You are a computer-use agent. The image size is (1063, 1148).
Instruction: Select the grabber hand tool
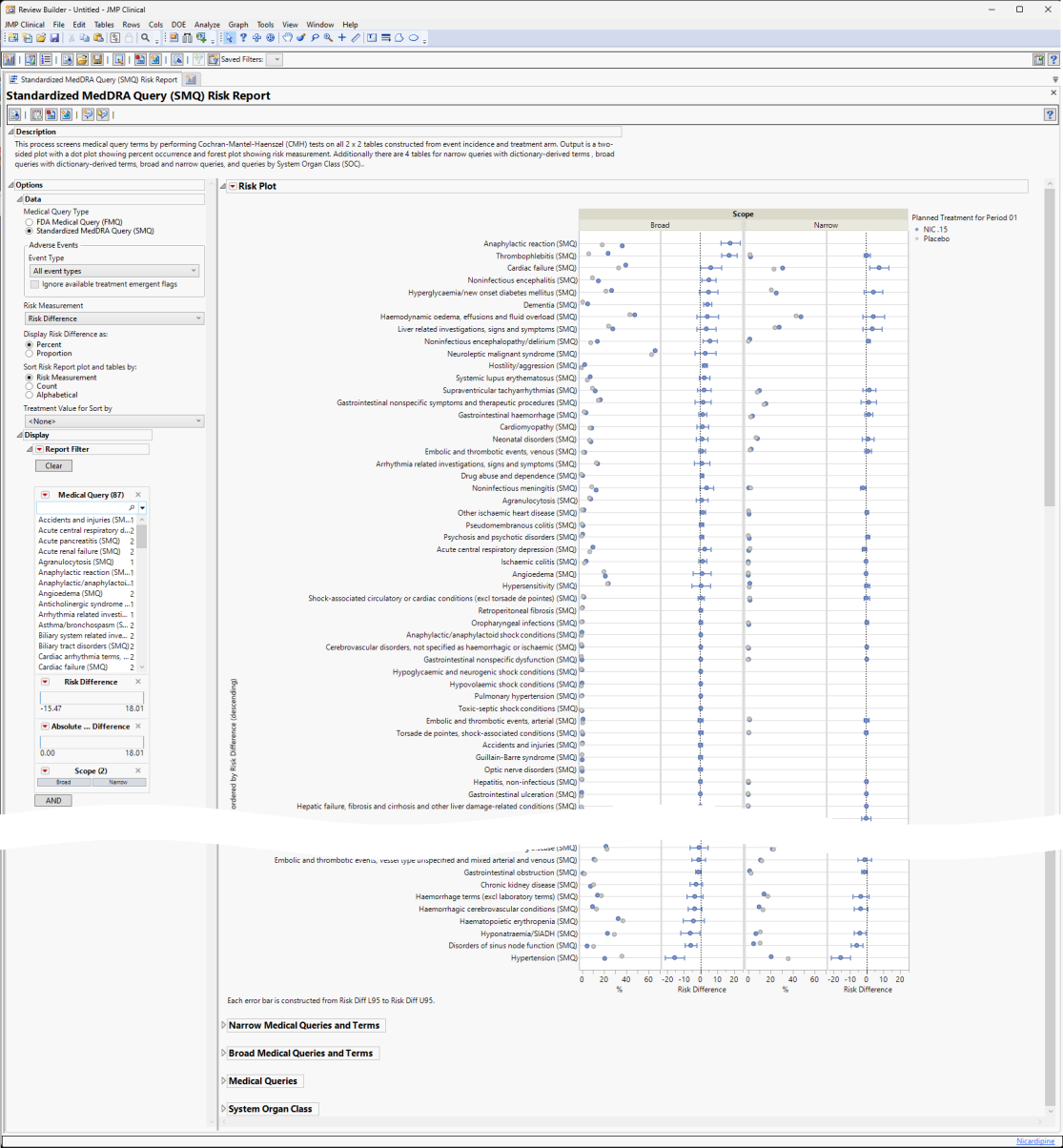tap(287, 38)
